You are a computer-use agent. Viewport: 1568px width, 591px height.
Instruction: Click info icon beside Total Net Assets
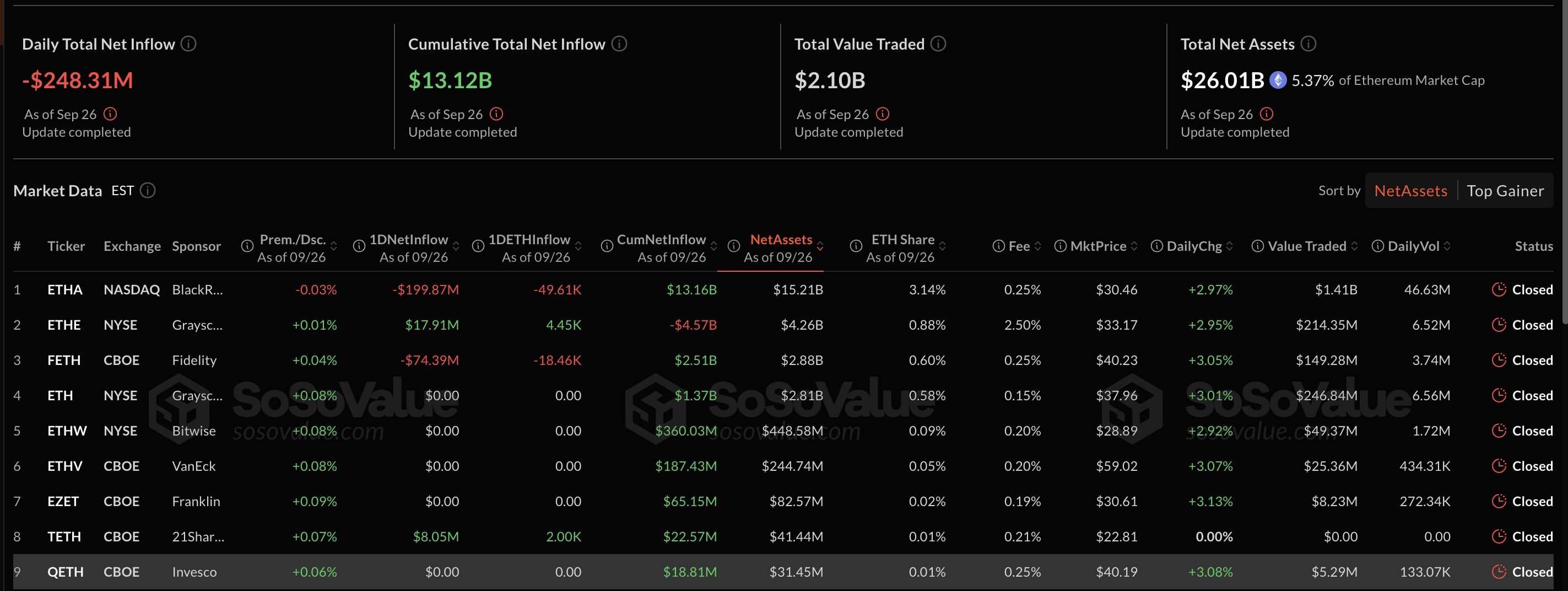pos(1308,44)
